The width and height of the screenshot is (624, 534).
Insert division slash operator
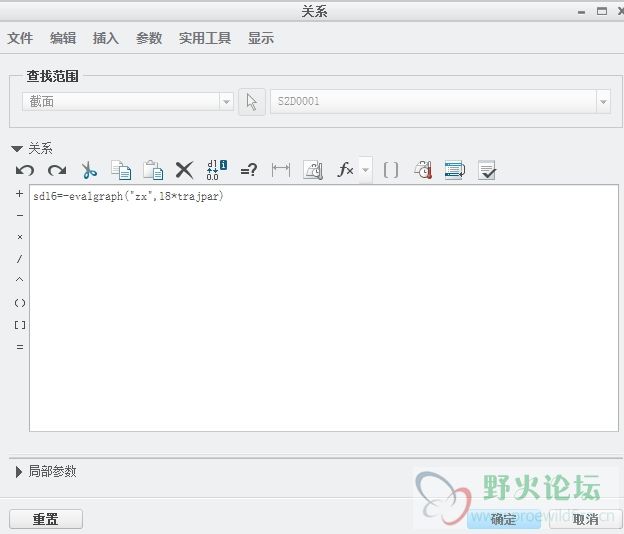(x=20, y=259)
